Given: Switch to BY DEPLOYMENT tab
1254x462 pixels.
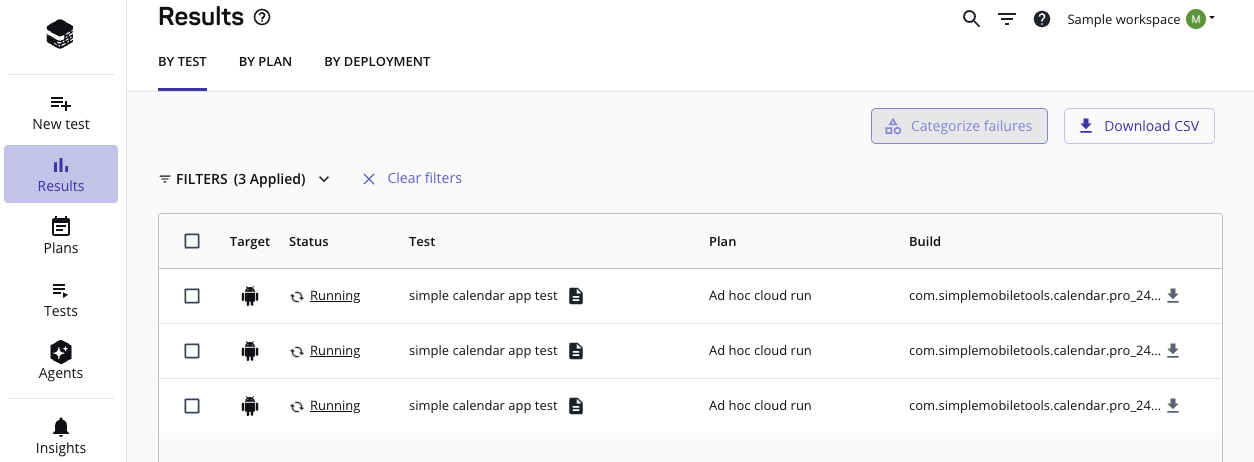Looking at the screenshot, I should 377,62.
